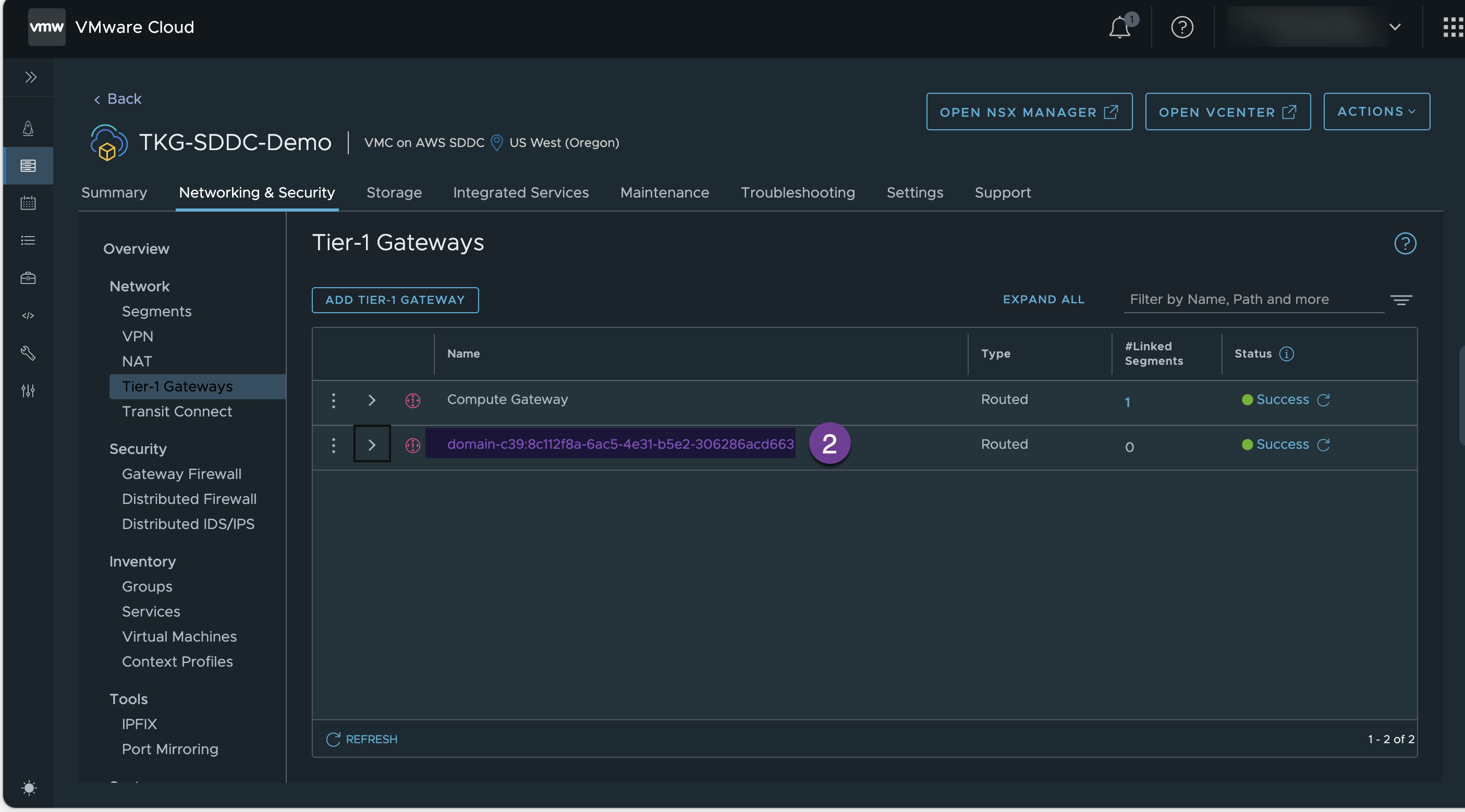1465x812 pixels.
Task: Select Tier-1 Gateways in side menu
Action: [x=197, y=386]
